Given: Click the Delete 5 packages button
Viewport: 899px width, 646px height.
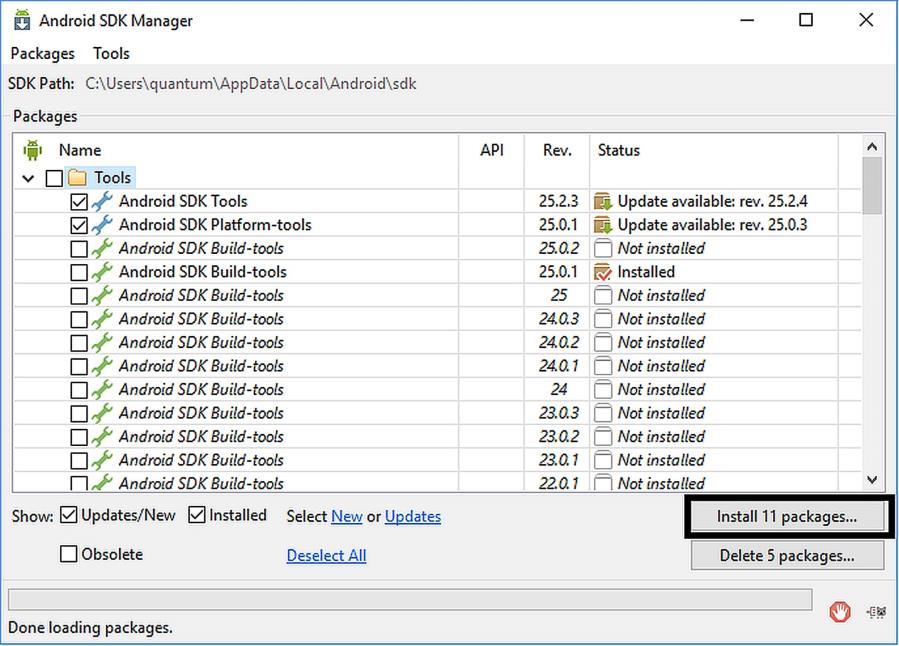Looking at the screenshot, I should click(x=787, y=555).
